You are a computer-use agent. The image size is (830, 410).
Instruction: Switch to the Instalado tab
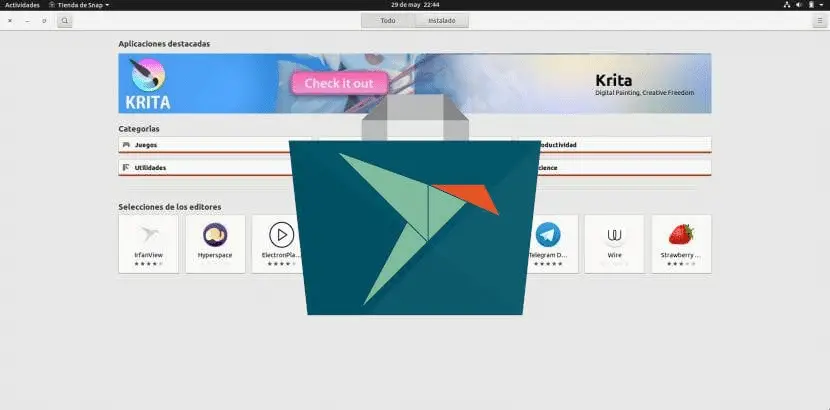click(x=441, y=20)
